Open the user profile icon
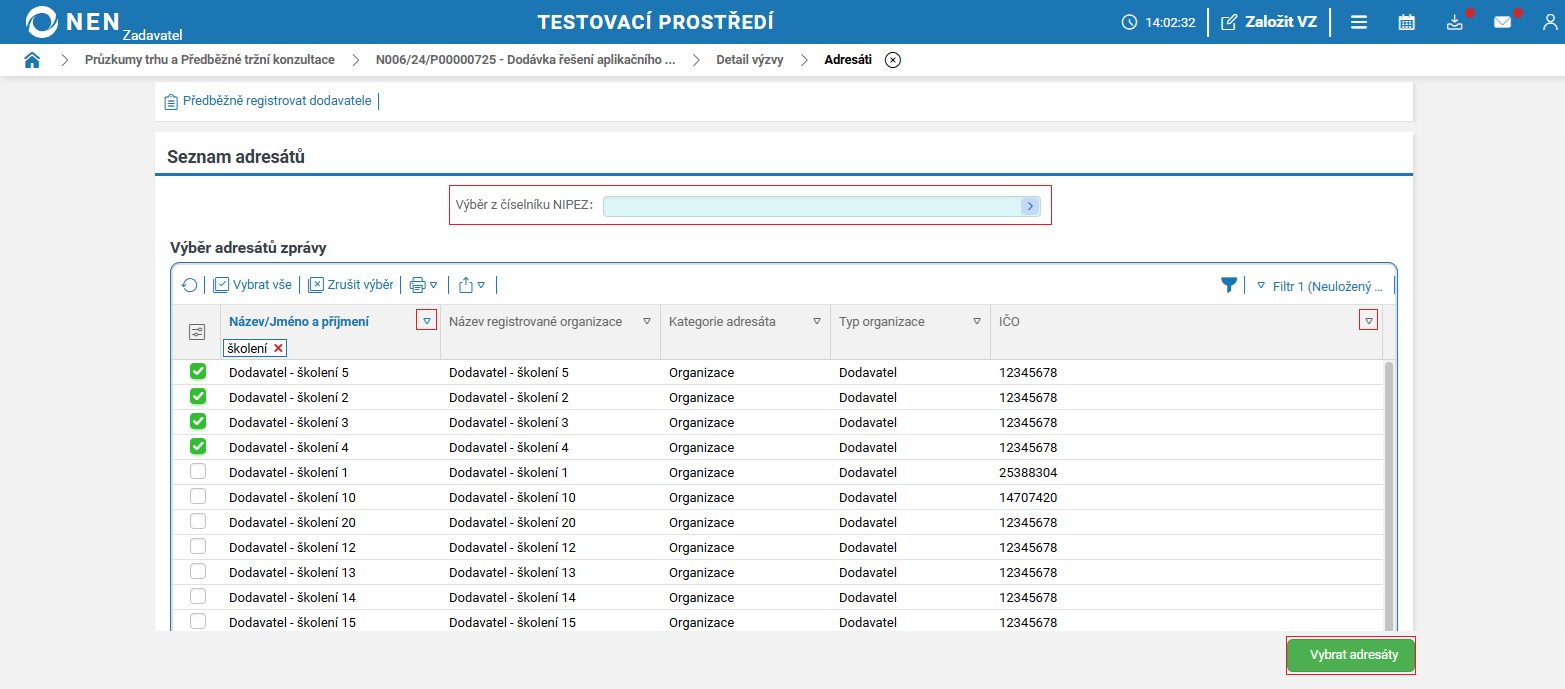Viewport: 1565px width, 689px height. pos(1549,22)
